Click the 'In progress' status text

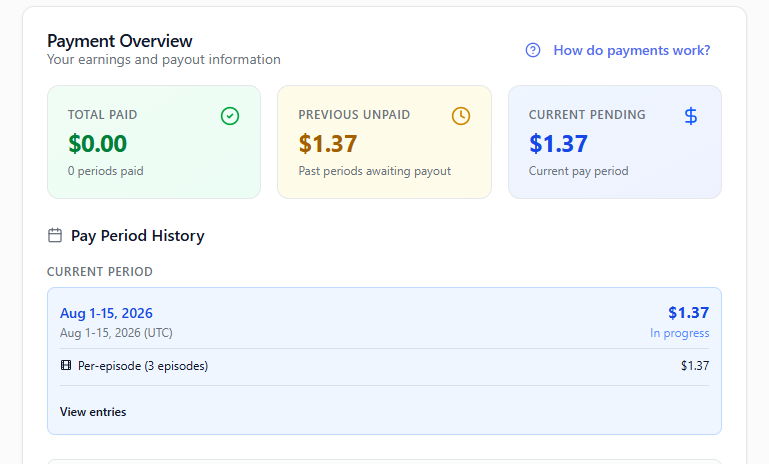(x=680, y=333)
